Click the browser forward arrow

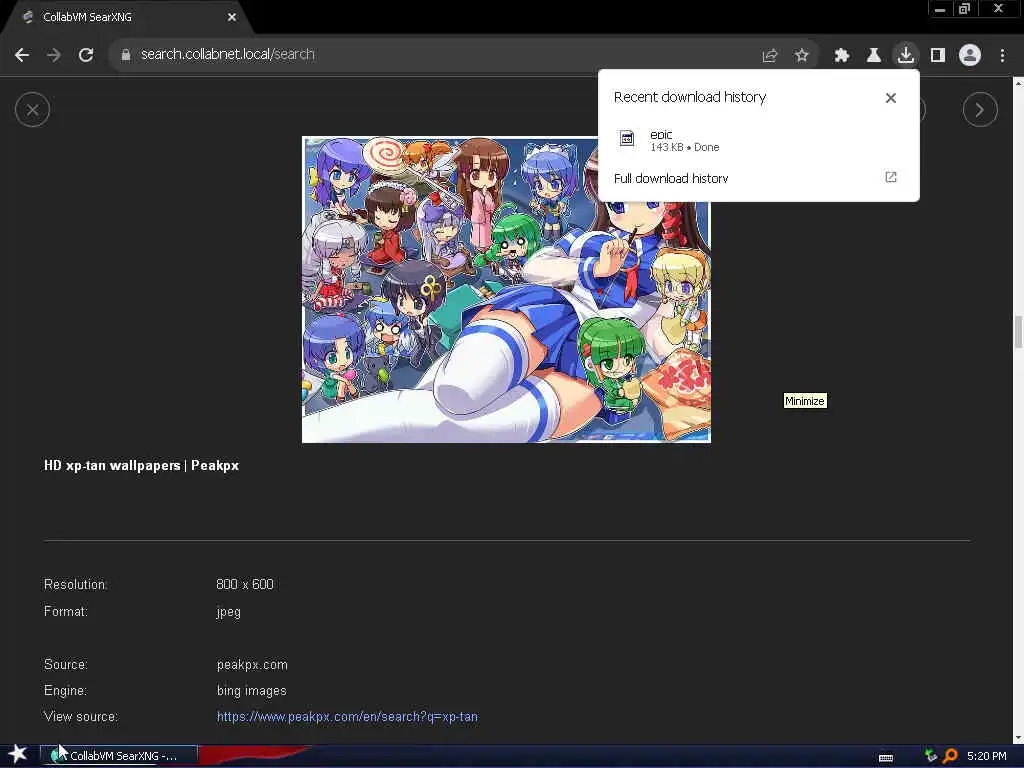54,55
